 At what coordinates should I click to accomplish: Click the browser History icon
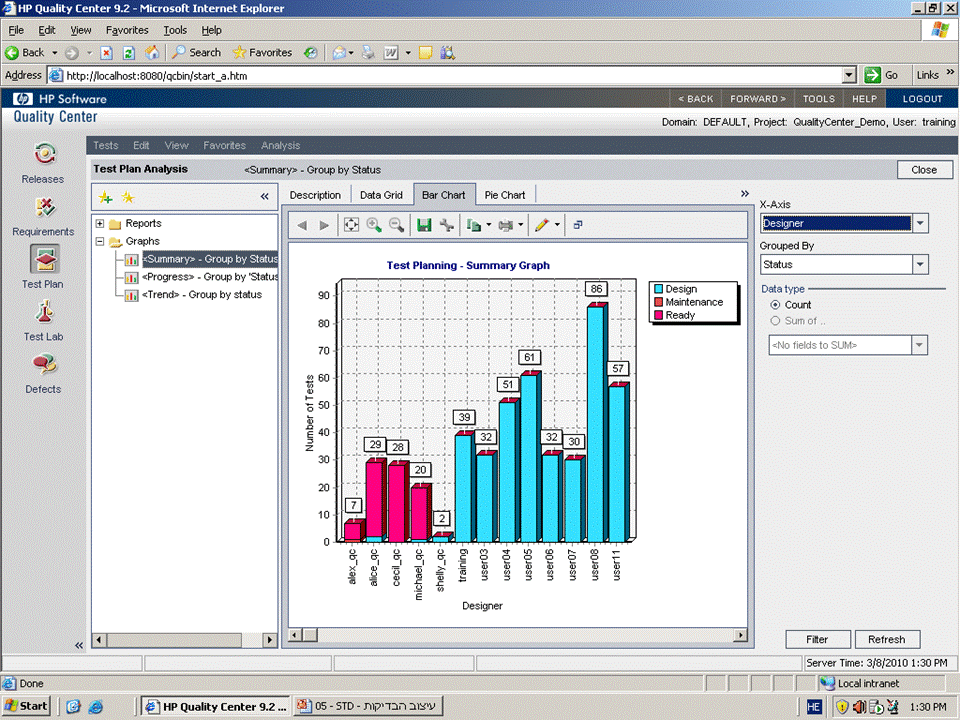point(311,53)
